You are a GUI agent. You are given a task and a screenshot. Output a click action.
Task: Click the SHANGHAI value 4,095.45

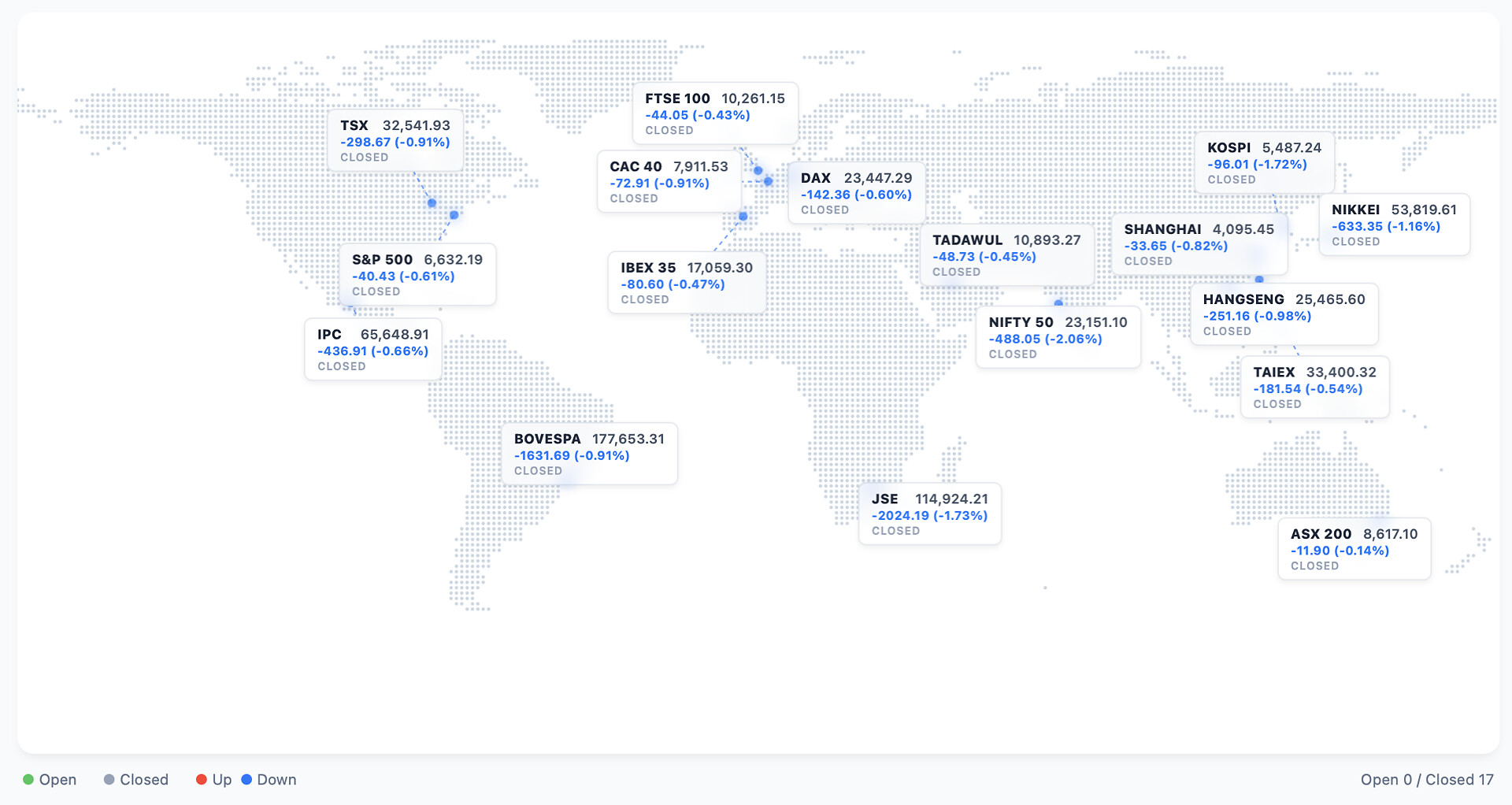(x=1243, y=229)
